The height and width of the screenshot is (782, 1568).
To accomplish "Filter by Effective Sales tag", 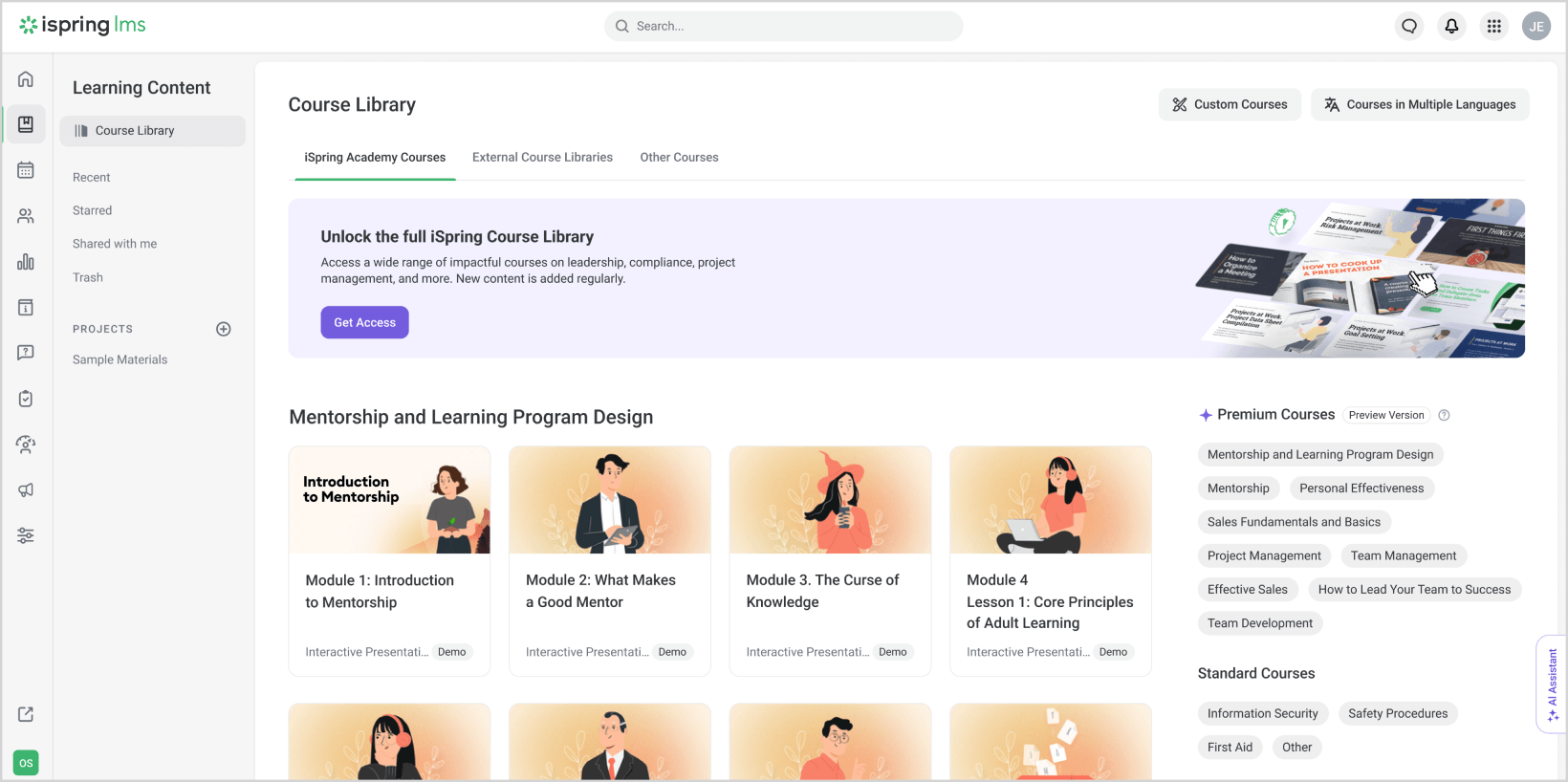I will point(1247,590).
